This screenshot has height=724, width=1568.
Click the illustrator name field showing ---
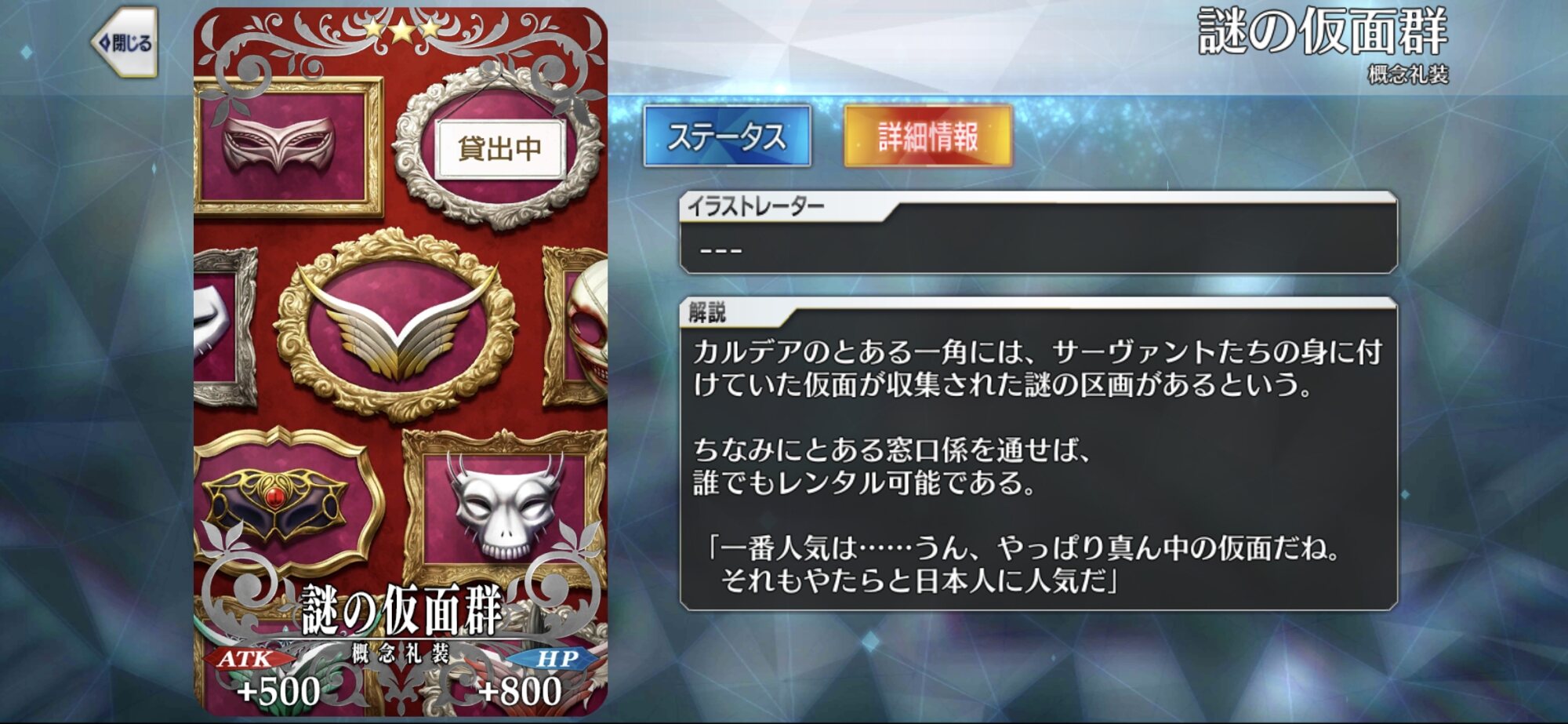pos(1038,249)
